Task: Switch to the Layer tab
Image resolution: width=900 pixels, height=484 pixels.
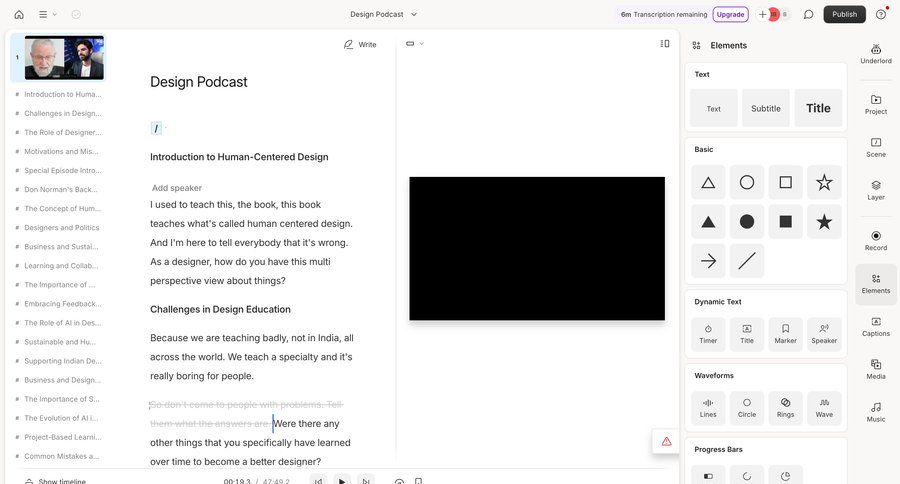Action: [875, 190]
